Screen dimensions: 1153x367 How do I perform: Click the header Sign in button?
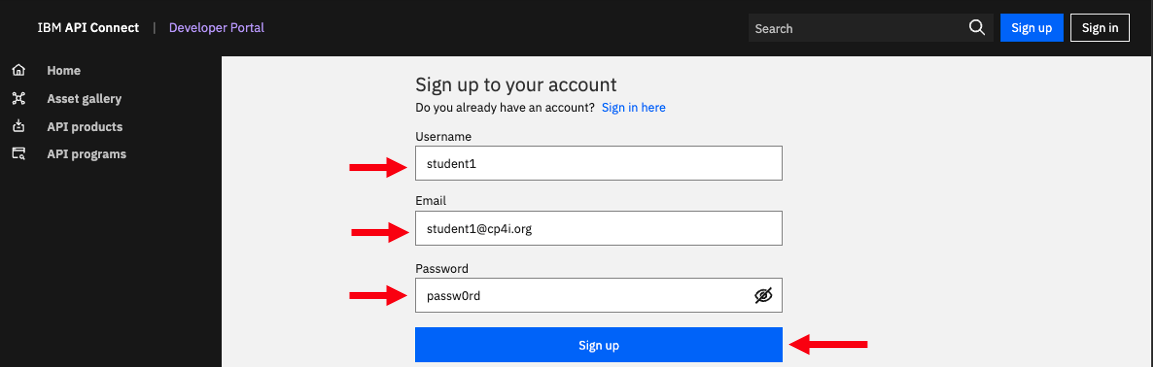point(1100,28)
